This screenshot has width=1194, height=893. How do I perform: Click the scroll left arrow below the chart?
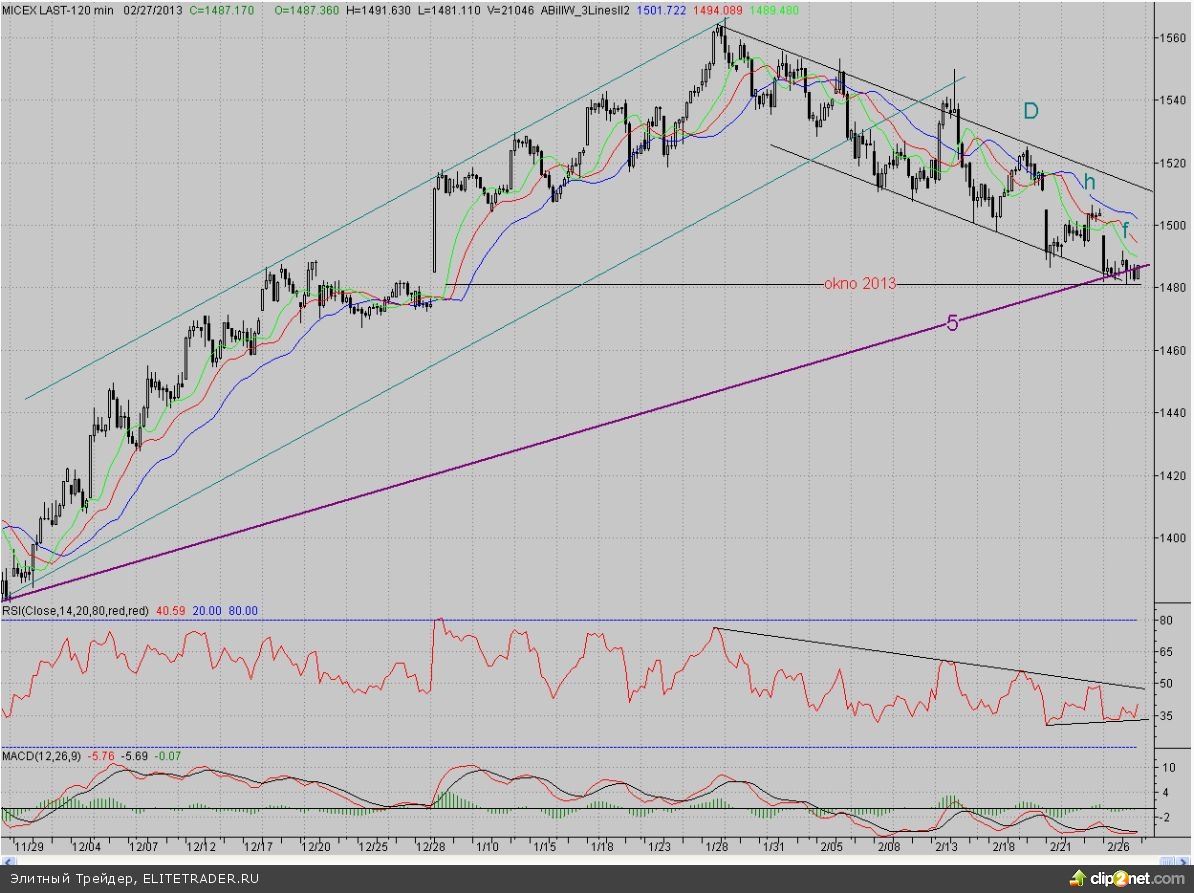tap(9, 860)
